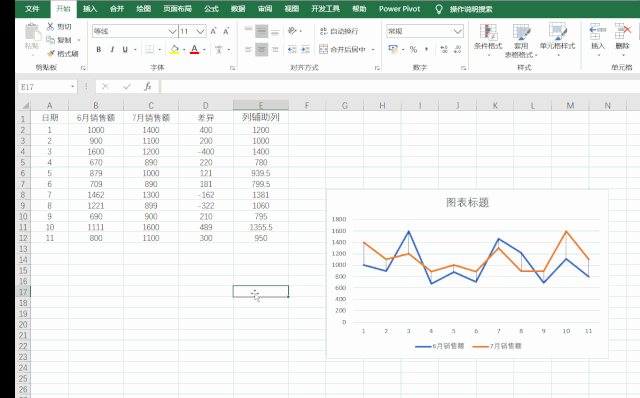Select column D header
The width and height of the screenshot is (640, 398).
pos(206,106)
